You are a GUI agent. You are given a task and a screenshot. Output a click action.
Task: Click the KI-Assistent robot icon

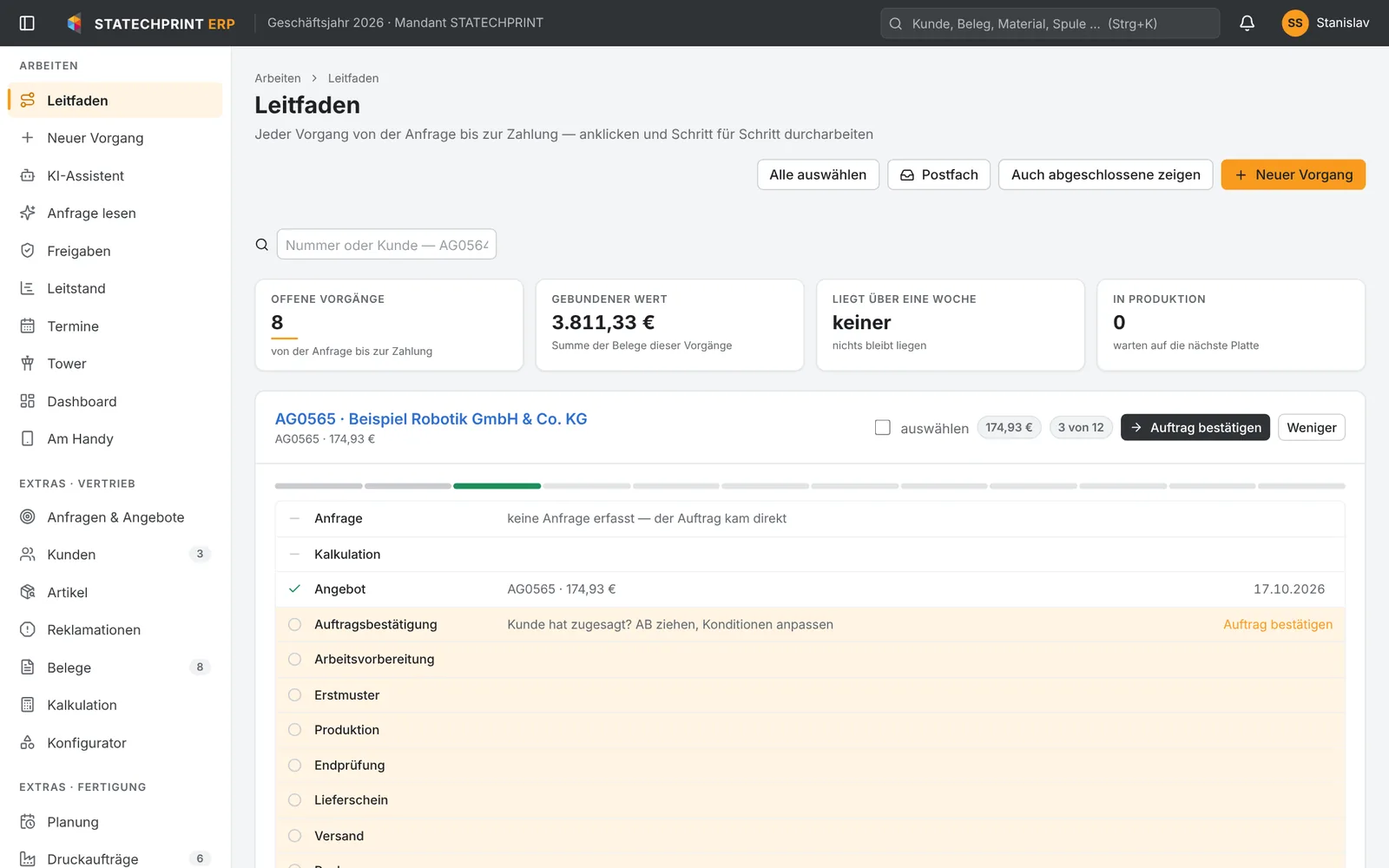click(x=28, y=175)
